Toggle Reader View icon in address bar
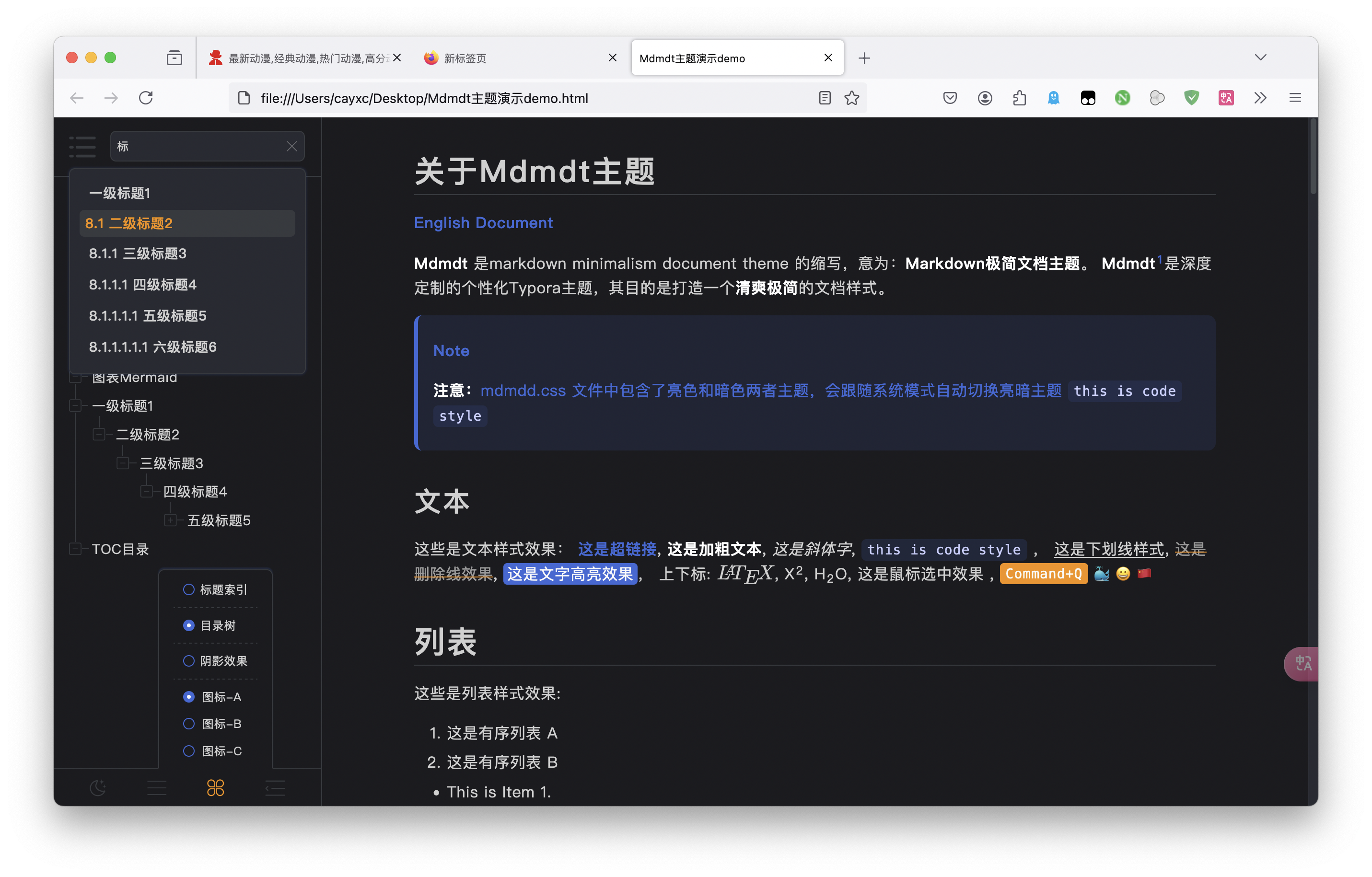 coord(825,98)
